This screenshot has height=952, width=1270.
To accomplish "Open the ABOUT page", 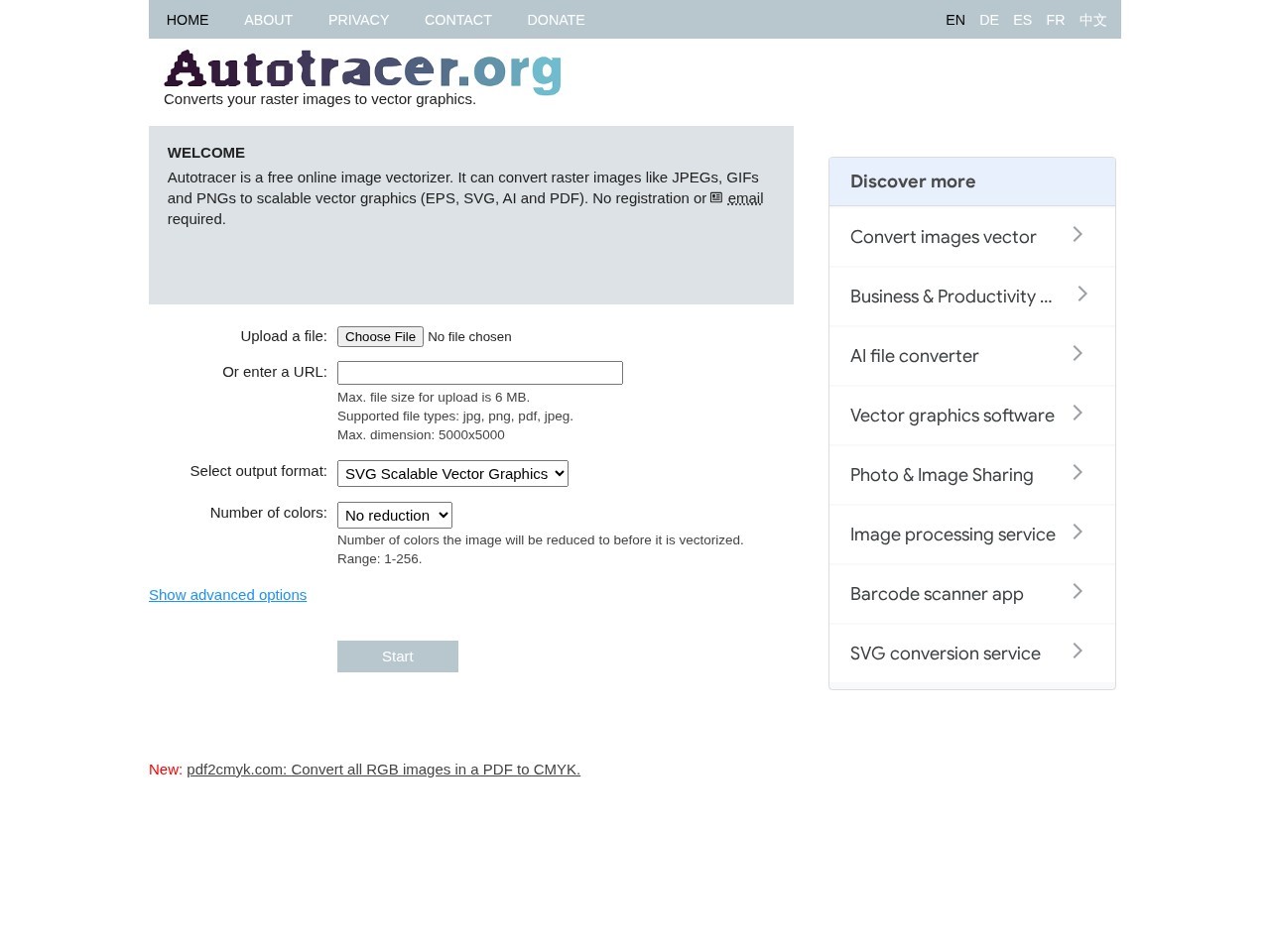I will [268, 20].
